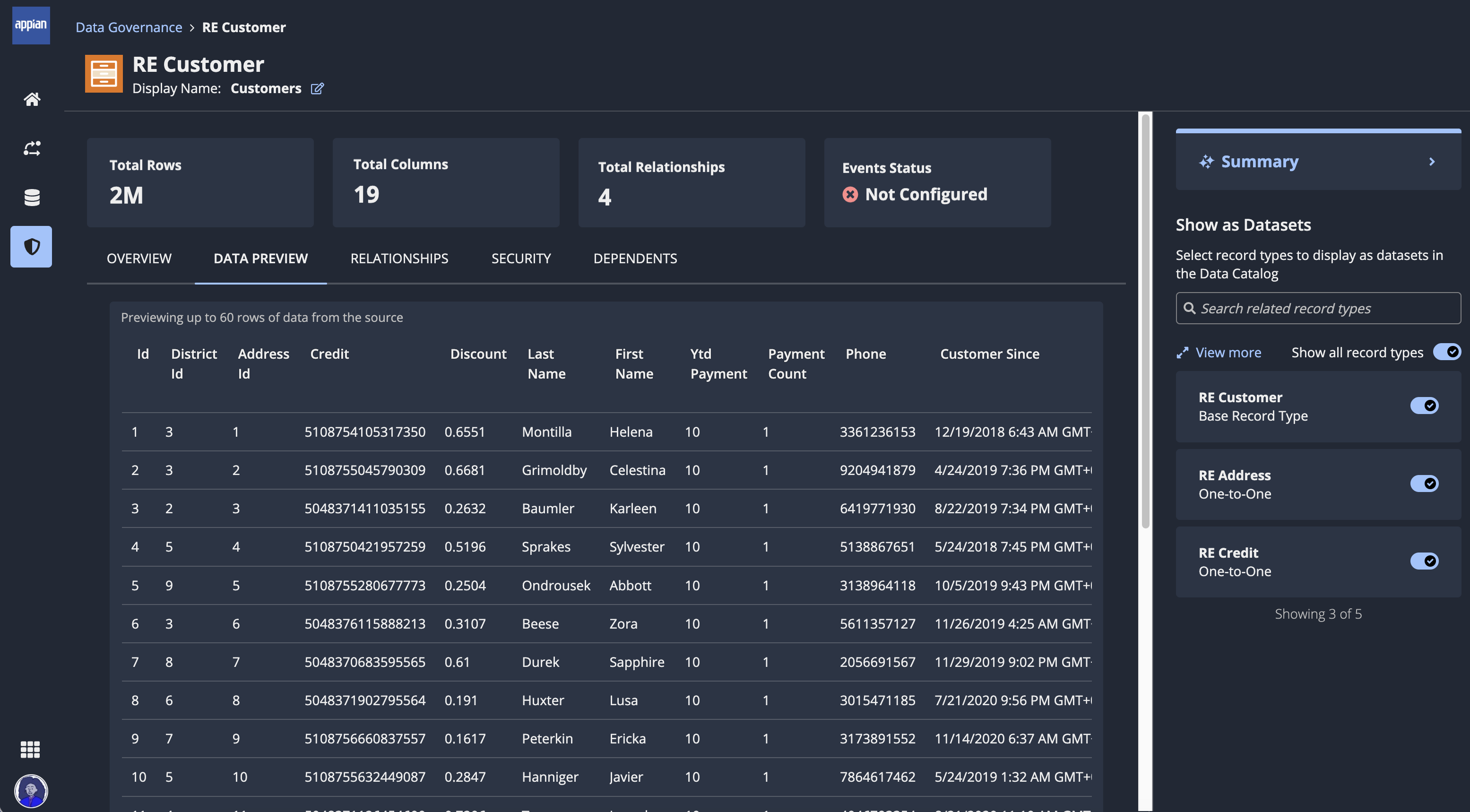Click the Appian logo

(31, 25)
